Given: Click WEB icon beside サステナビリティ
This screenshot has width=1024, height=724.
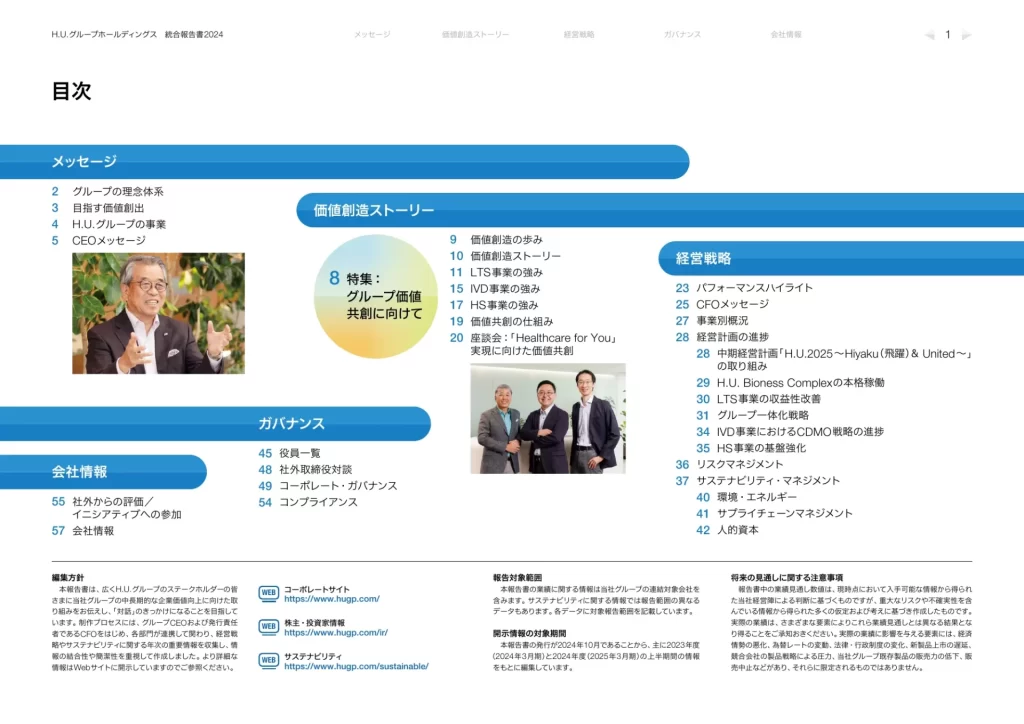Looking at the screenshot, I should pos(269,660).
